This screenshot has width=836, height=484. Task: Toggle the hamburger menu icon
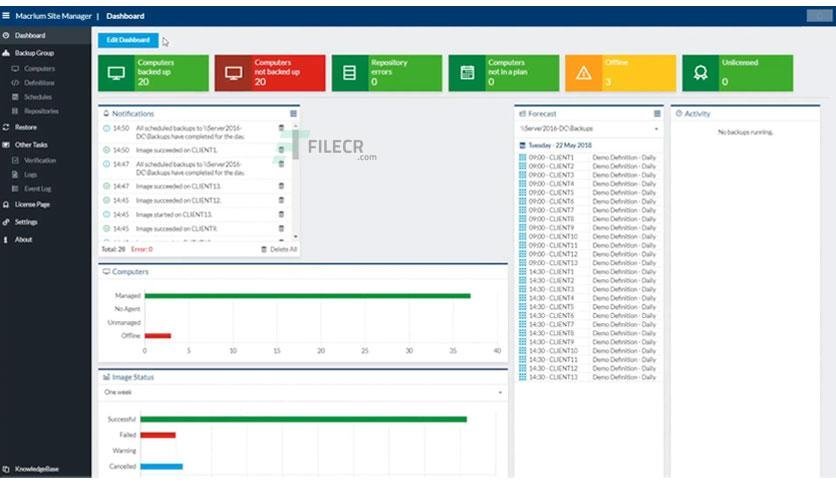(x=6, y=16)
